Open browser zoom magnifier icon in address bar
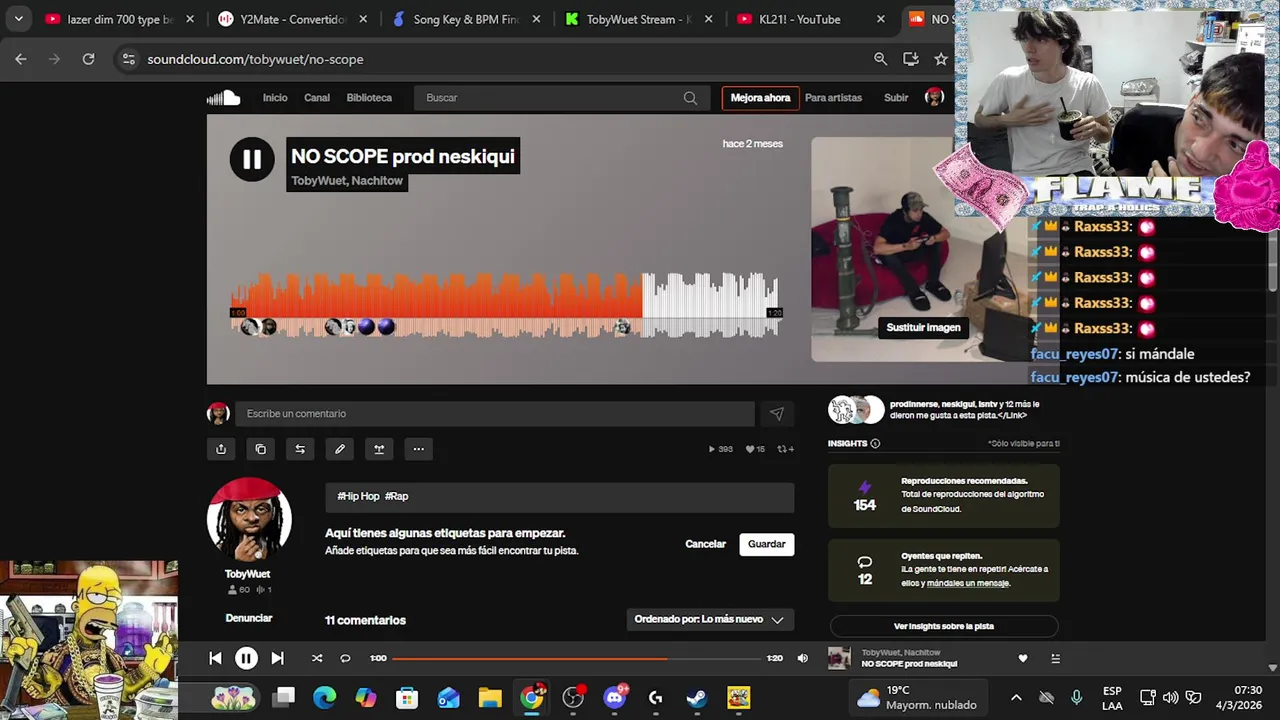Viewport: 1280px width, 720px height. [x=880, y=59]
